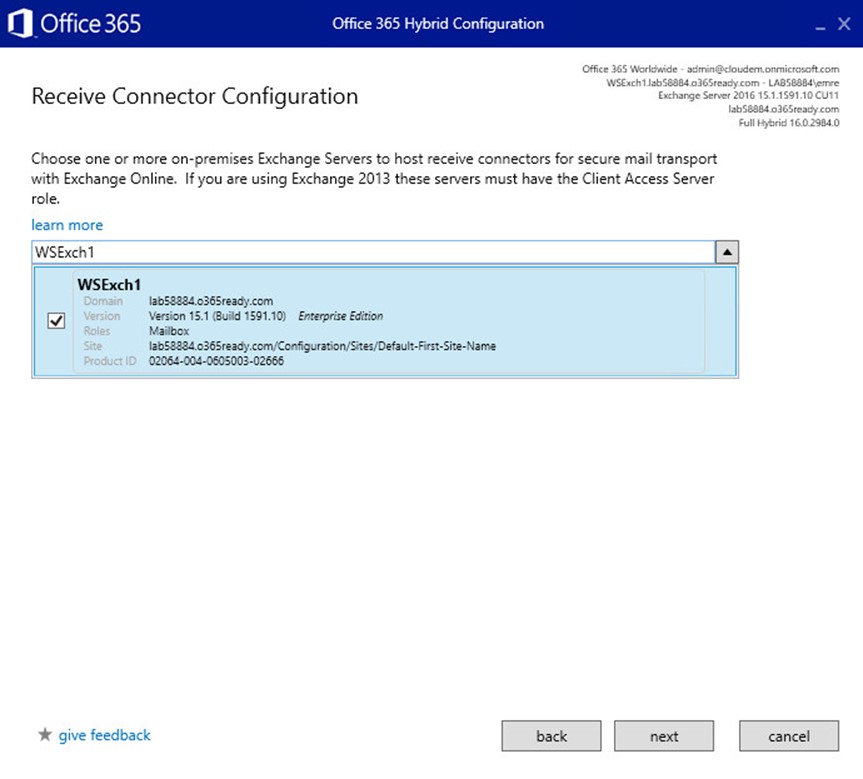Viewport: 863px width, 779px height.
Task: Select the bold WSExch1 server name
Action: (109, 285)
